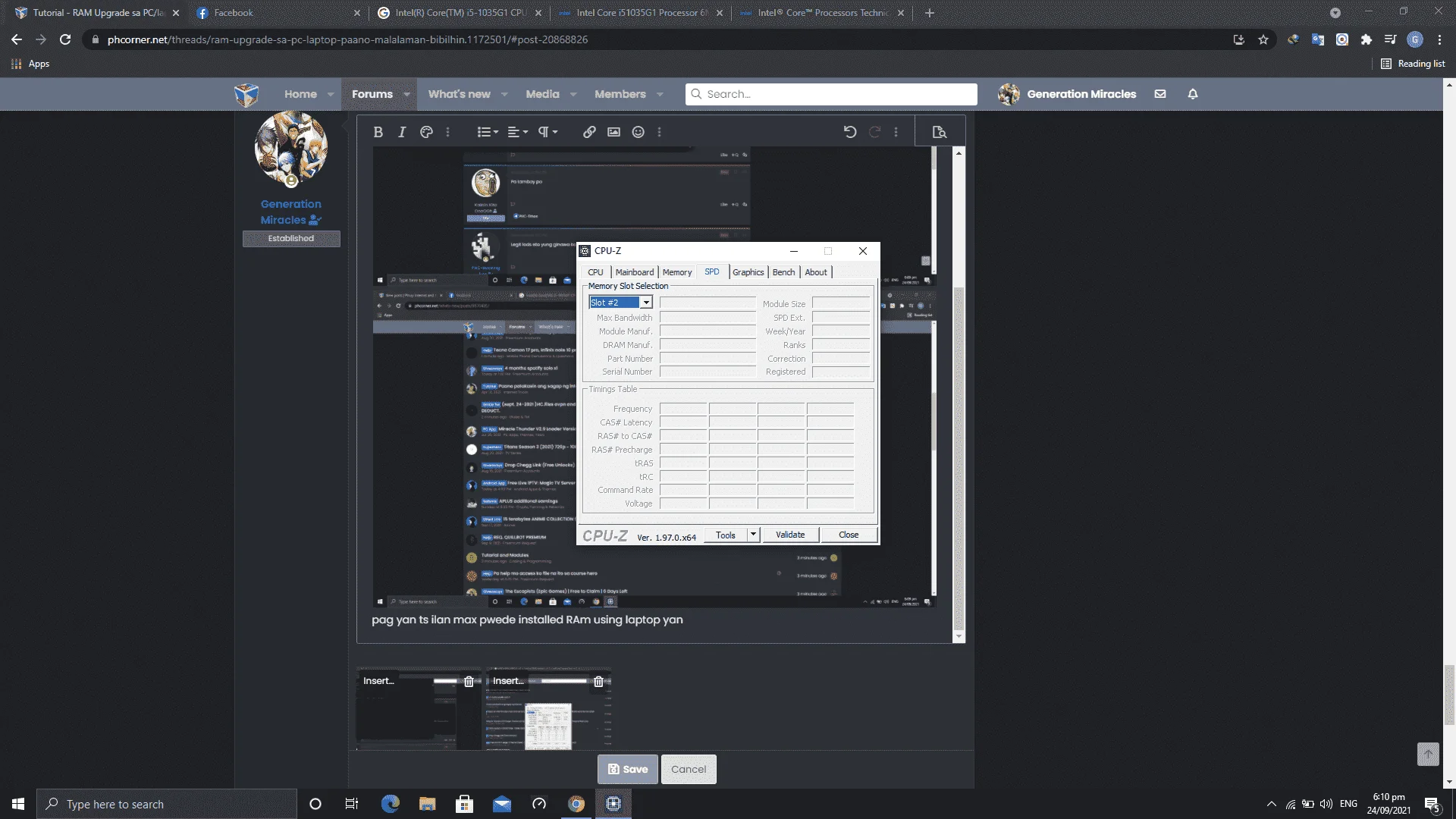Insert a link with the chain icon
Screen dimensions: 1456x819
click(x=589, y=132)
